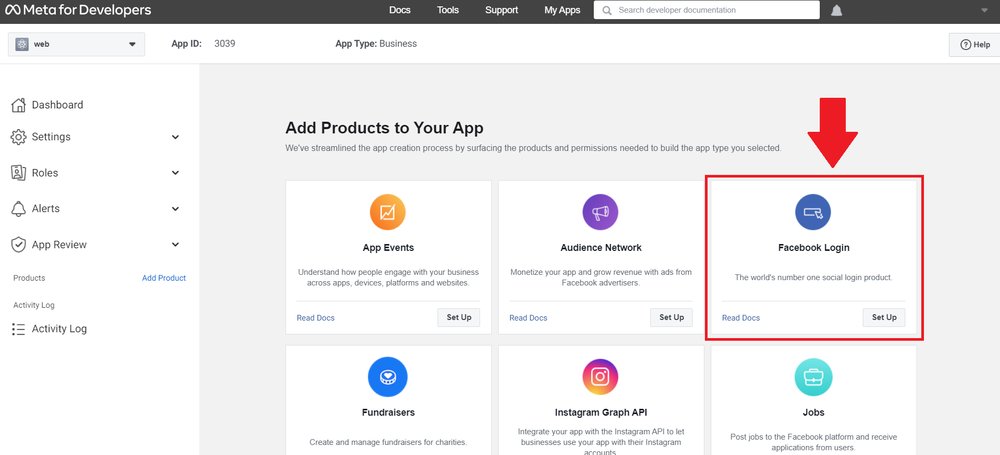Read Docs for Audience Network
Image resolution: width=1000 pixels, height=455 pixels.
pos(528,318)
